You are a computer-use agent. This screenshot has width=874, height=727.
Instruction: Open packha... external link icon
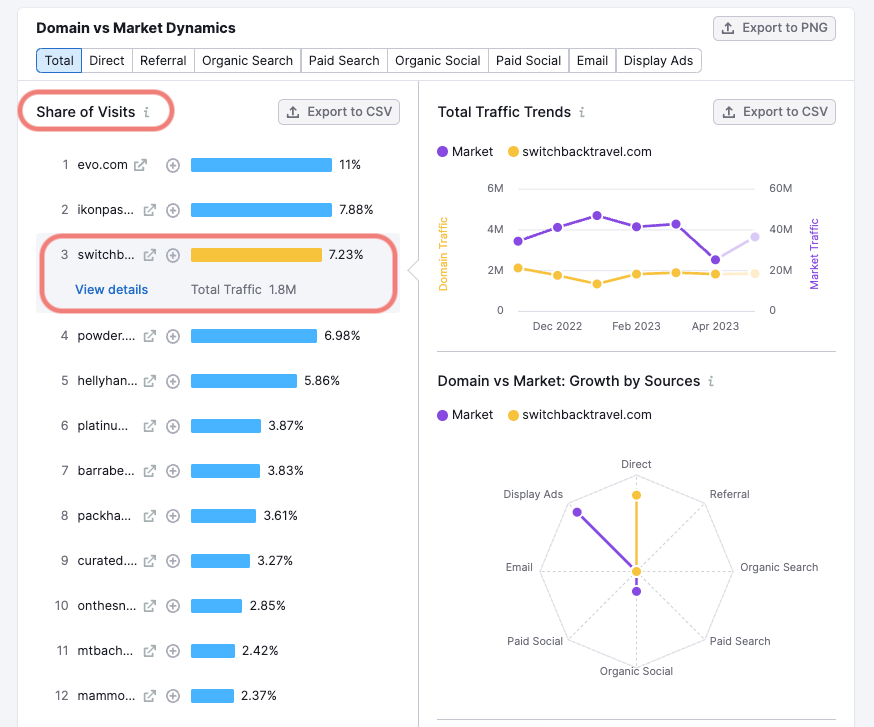click(x=149, y=516)
